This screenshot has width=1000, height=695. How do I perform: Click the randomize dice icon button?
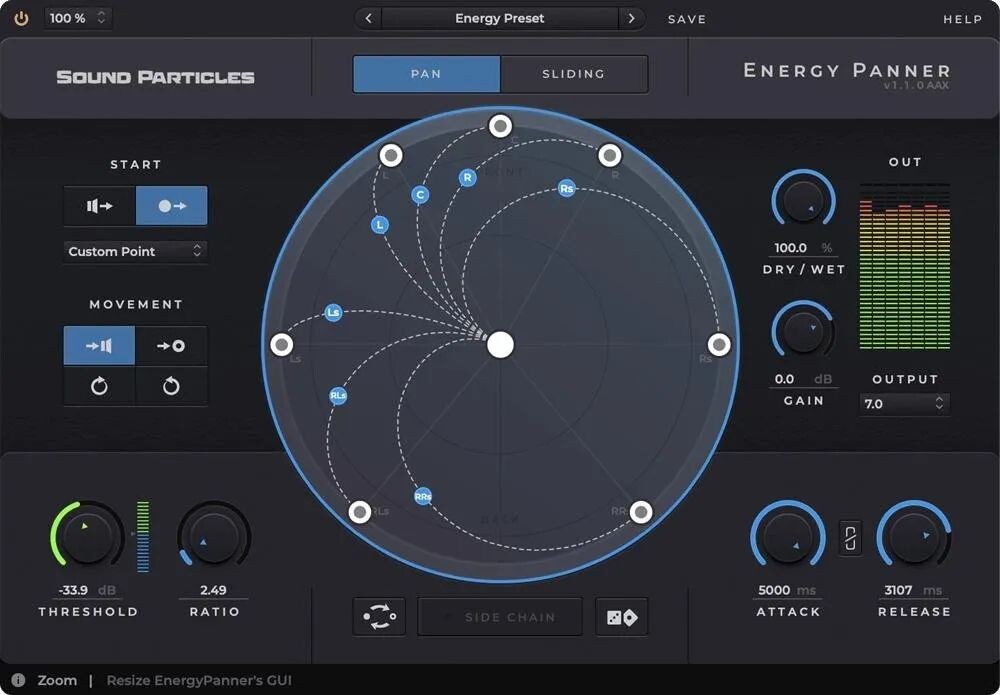tap(622, 617)
